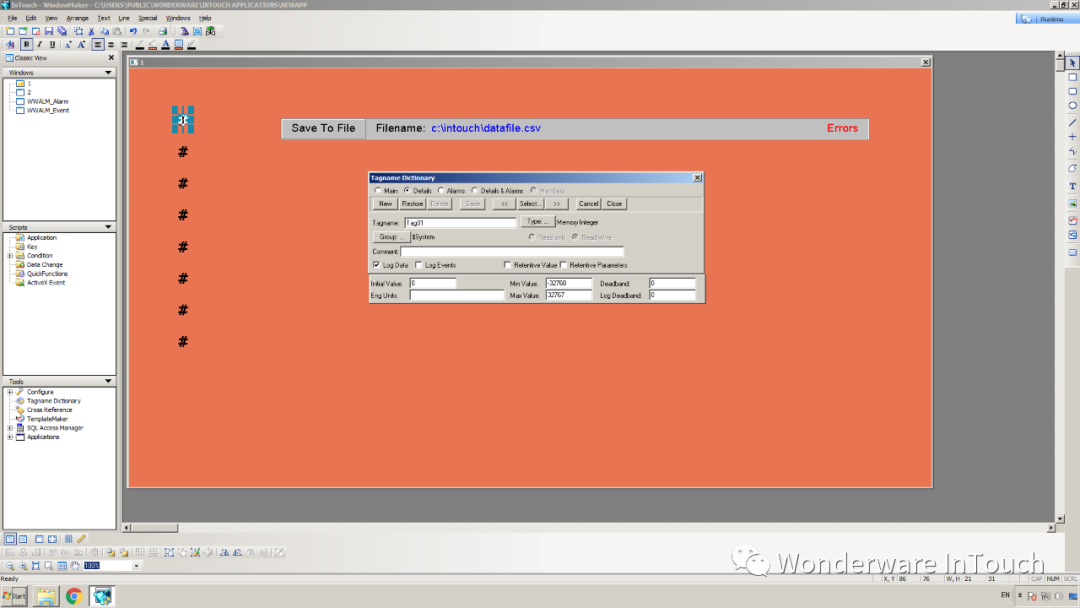Enable the Log Events checkbox
Screen dimensions: 1080x608
[418, 265]
